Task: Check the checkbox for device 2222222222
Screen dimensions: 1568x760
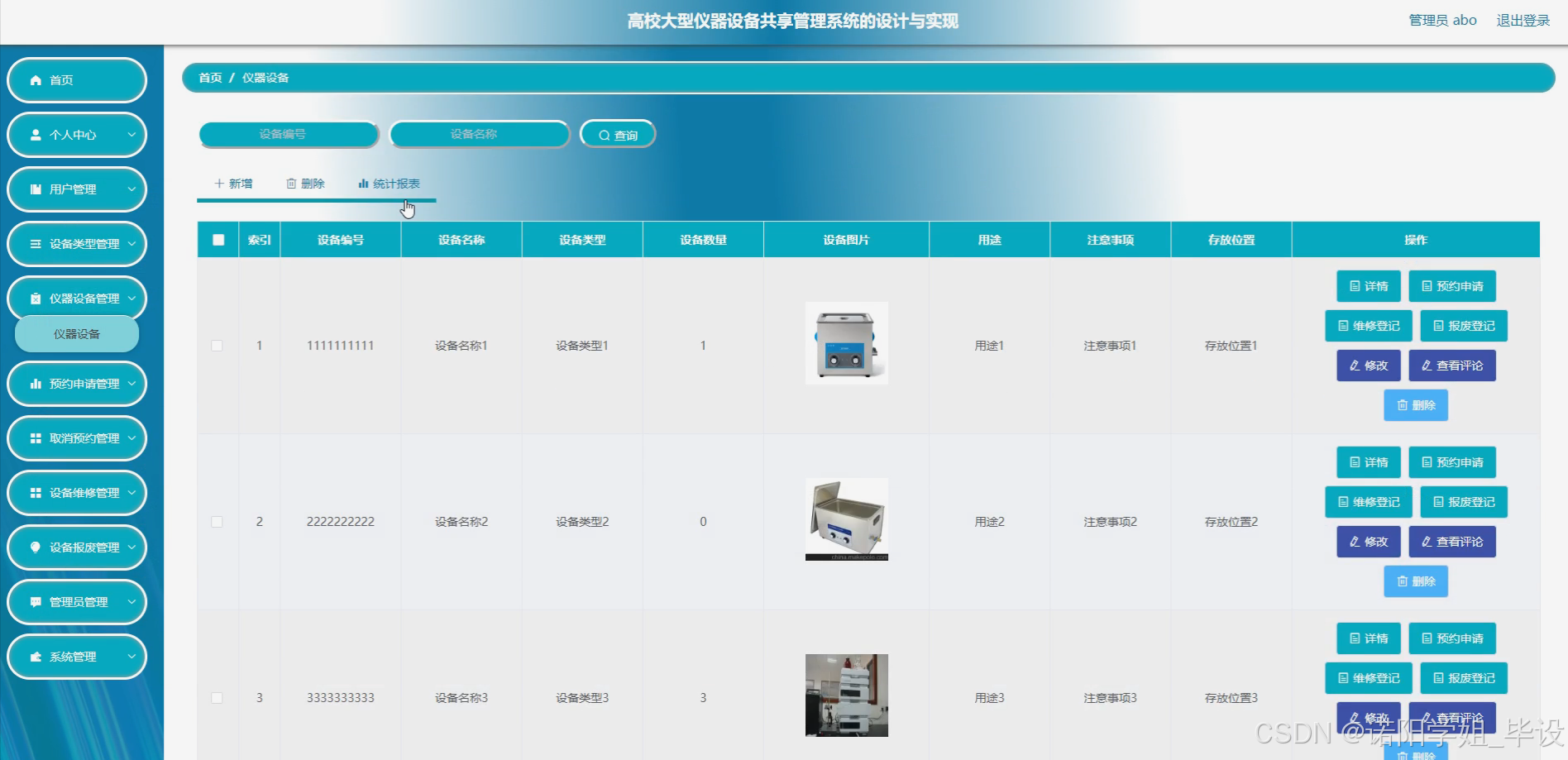Action: 218,521
